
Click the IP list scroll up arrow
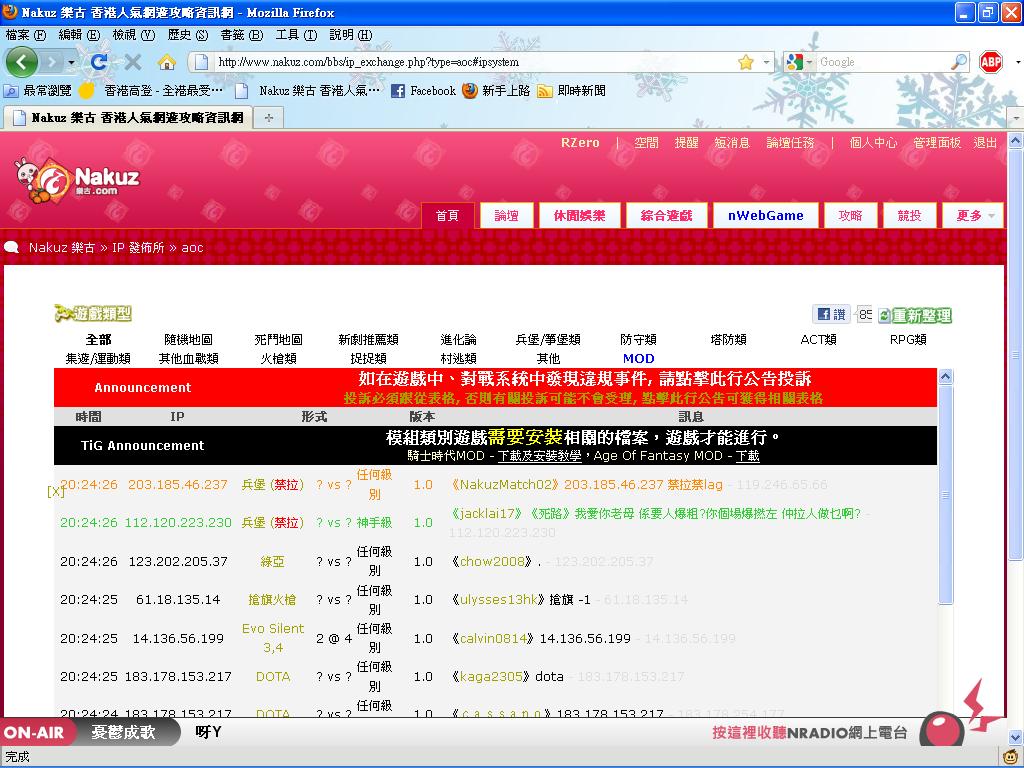(x=945, y=376)
